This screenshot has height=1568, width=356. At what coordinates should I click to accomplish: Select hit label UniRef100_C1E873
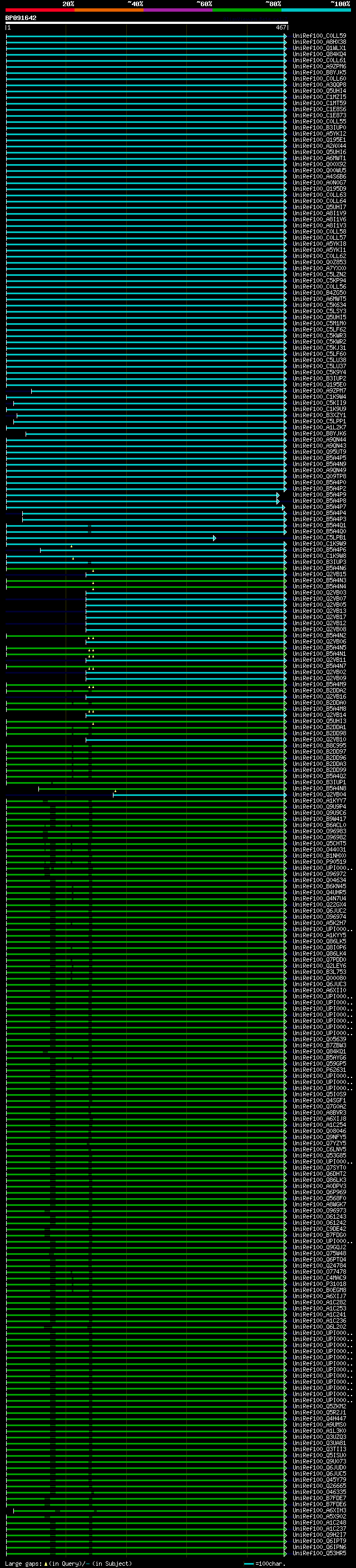319,116
